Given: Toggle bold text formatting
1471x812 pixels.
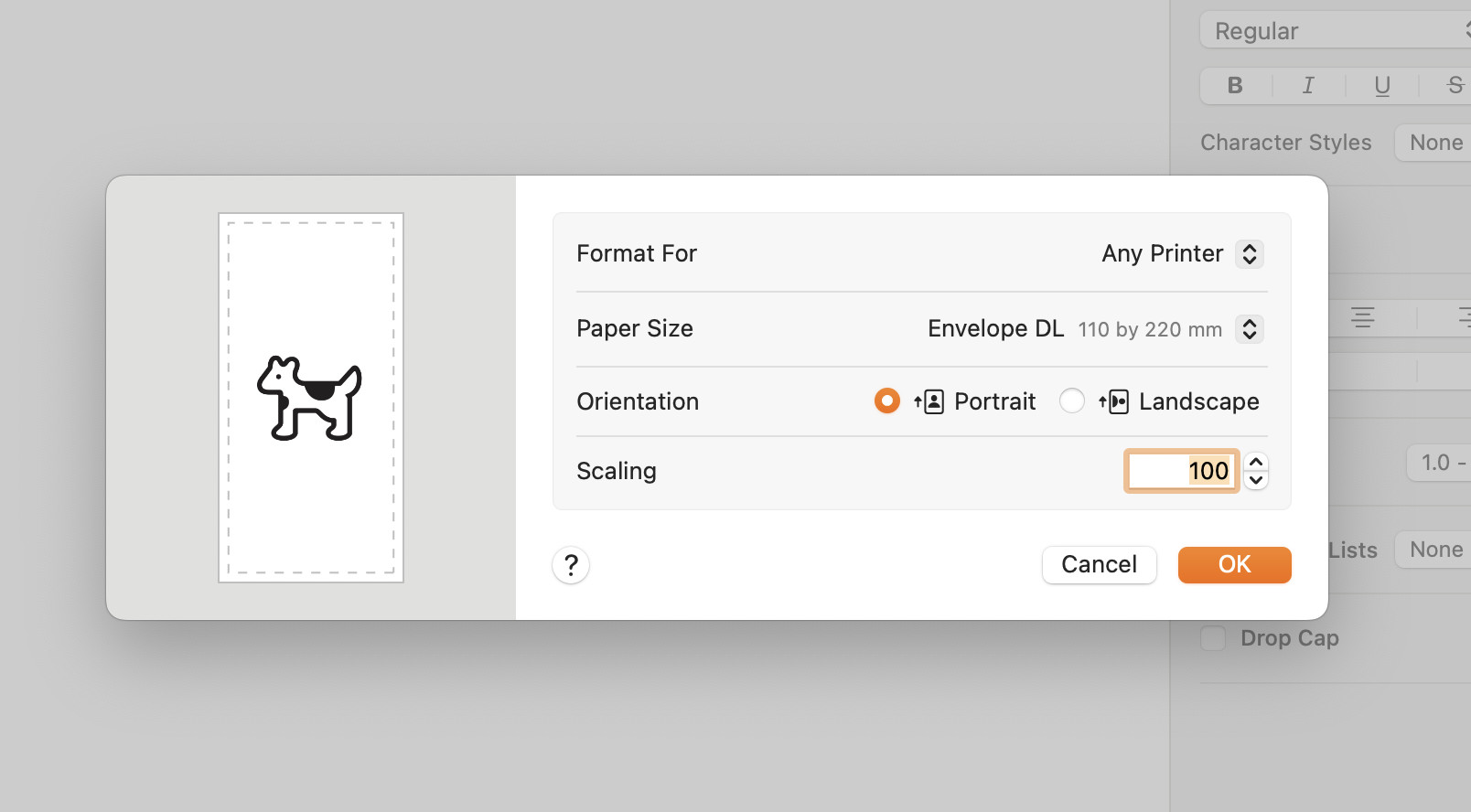Looking at the screenshot, I should coord(1234,85).
